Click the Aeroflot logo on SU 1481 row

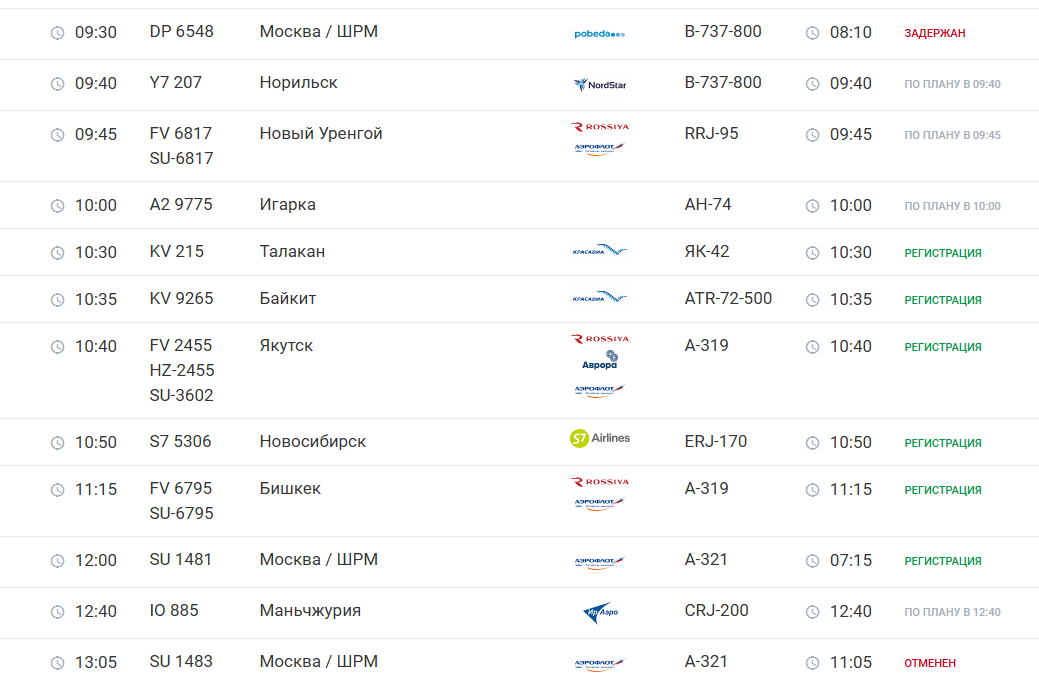[x=600, y=562]
